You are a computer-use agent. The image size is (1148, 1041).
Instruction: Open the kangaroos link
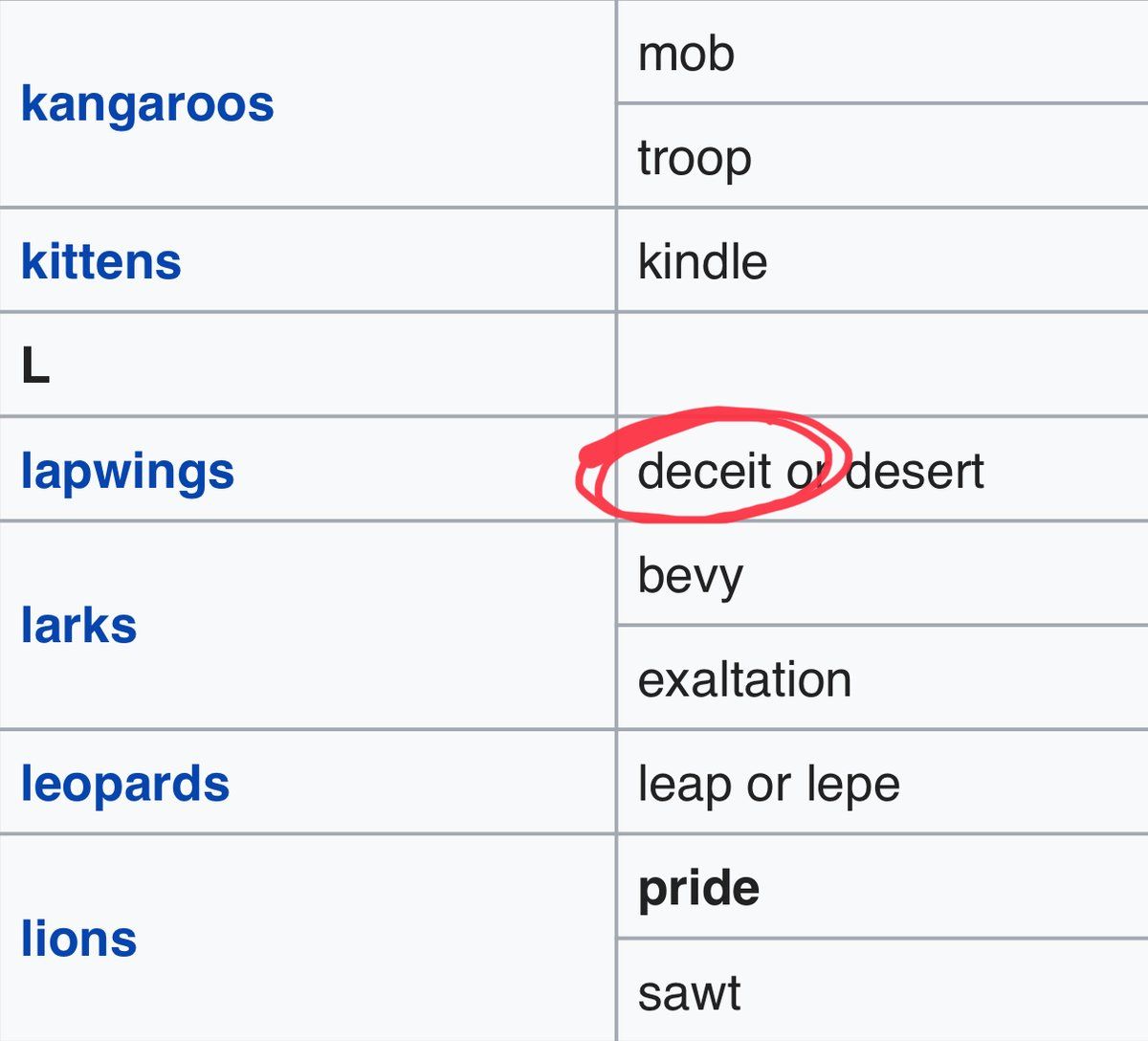coord(147,103)
